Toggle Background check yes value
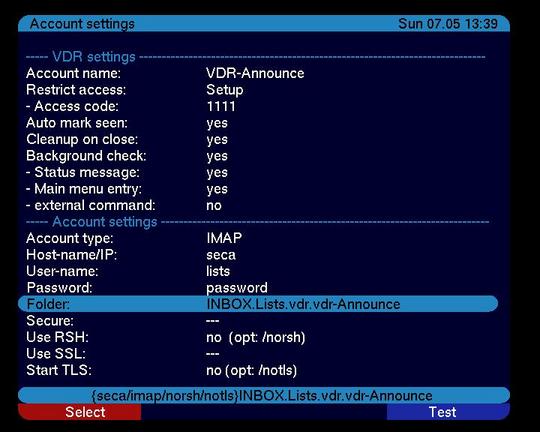540x432 pixels. coord(217,156)
